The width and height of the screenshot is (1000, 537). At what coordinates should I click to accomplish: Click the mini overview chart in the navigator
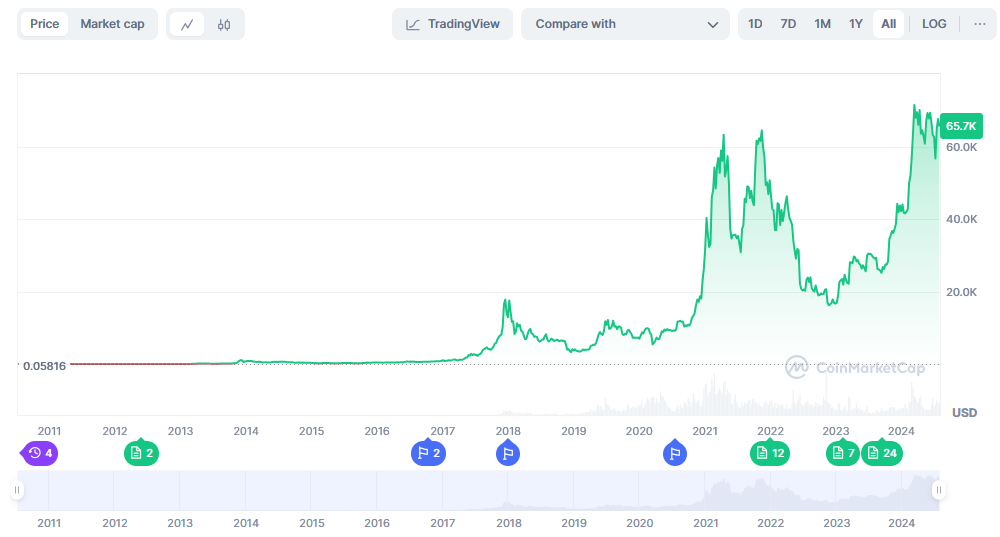point(478,490)
